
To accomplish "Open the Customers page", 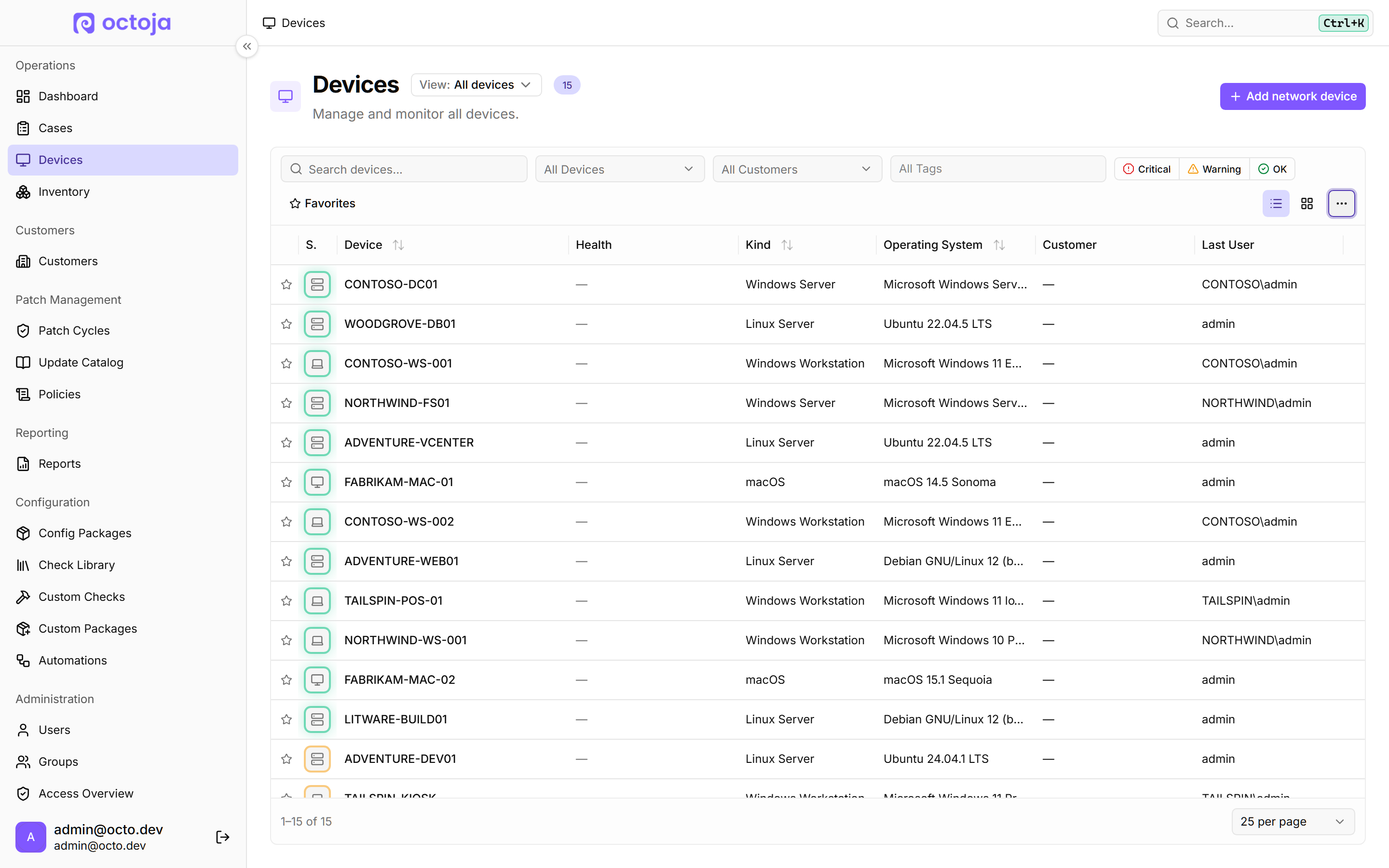I will 123,261.
